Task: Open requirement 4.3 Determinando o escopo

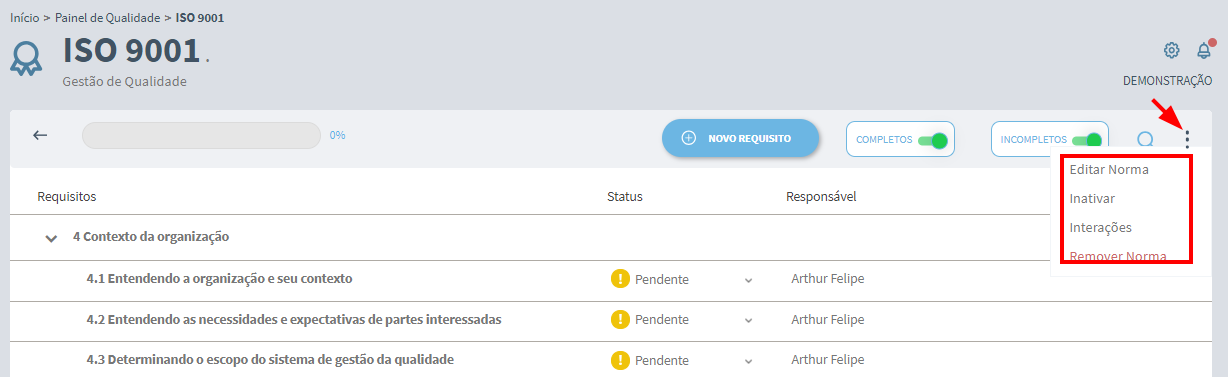Action: tap(270, 360)
